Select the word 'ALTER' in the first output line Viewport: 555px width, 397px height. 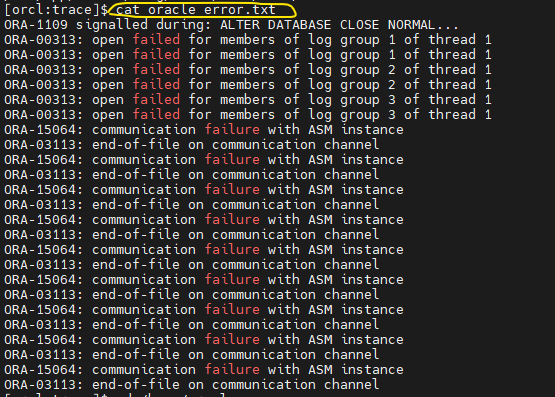tap(240, 25)
